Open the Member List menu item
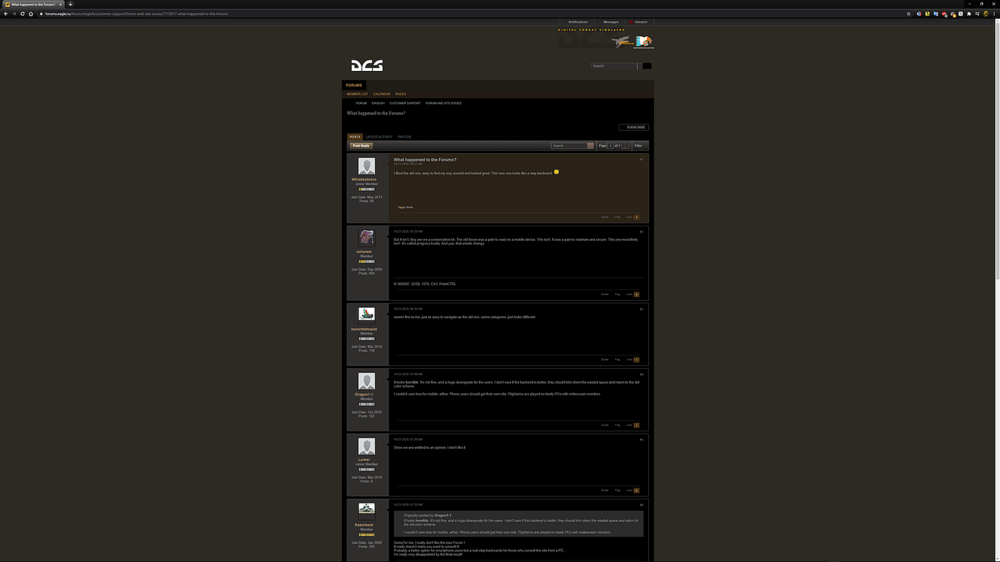 tap(357, 94)
